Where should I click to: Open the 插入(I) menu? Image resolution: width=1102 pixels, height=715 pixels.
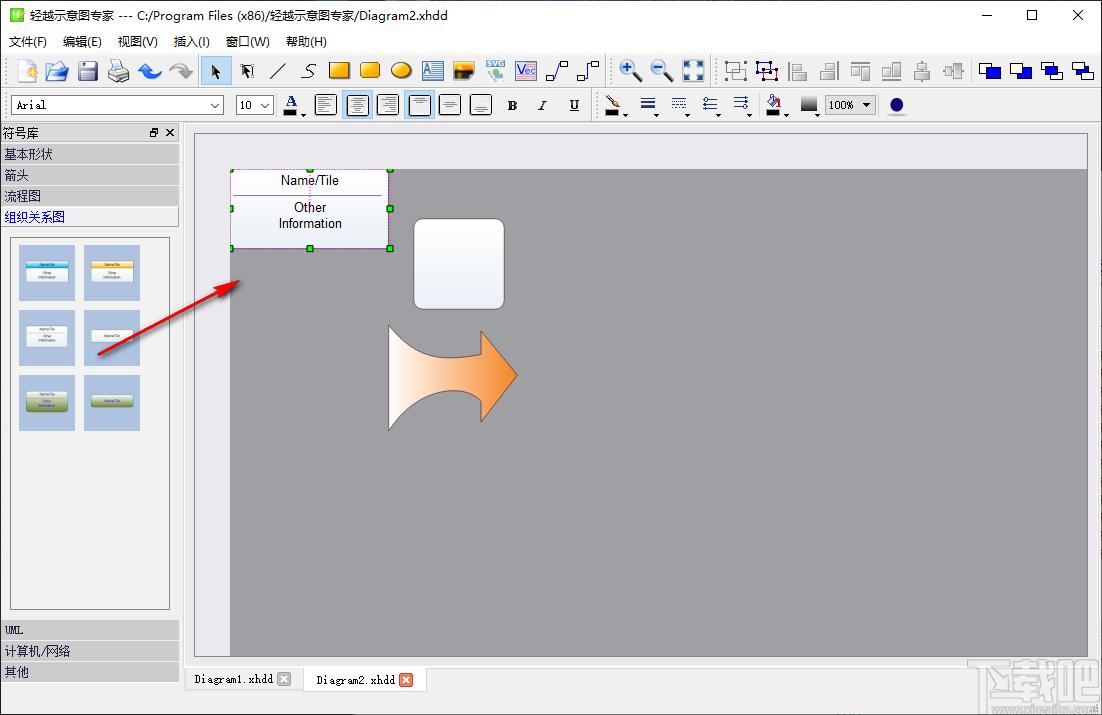coord(192,41)
